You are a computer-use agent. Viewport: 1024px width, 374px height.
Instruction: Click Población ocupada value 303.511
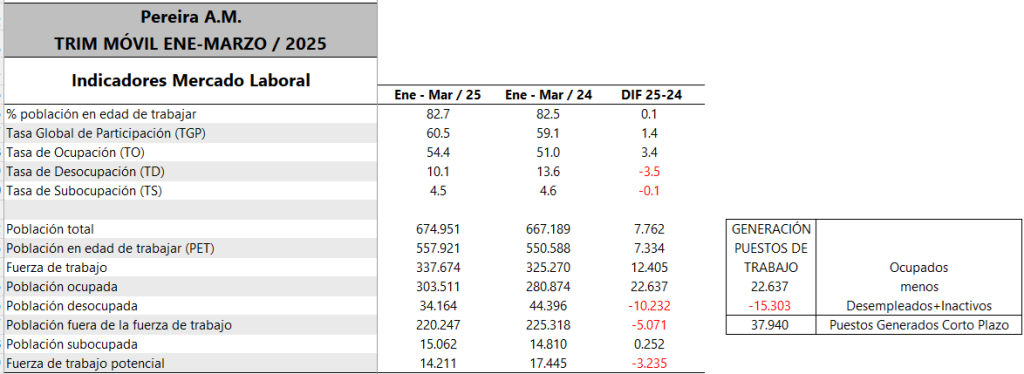438,287
